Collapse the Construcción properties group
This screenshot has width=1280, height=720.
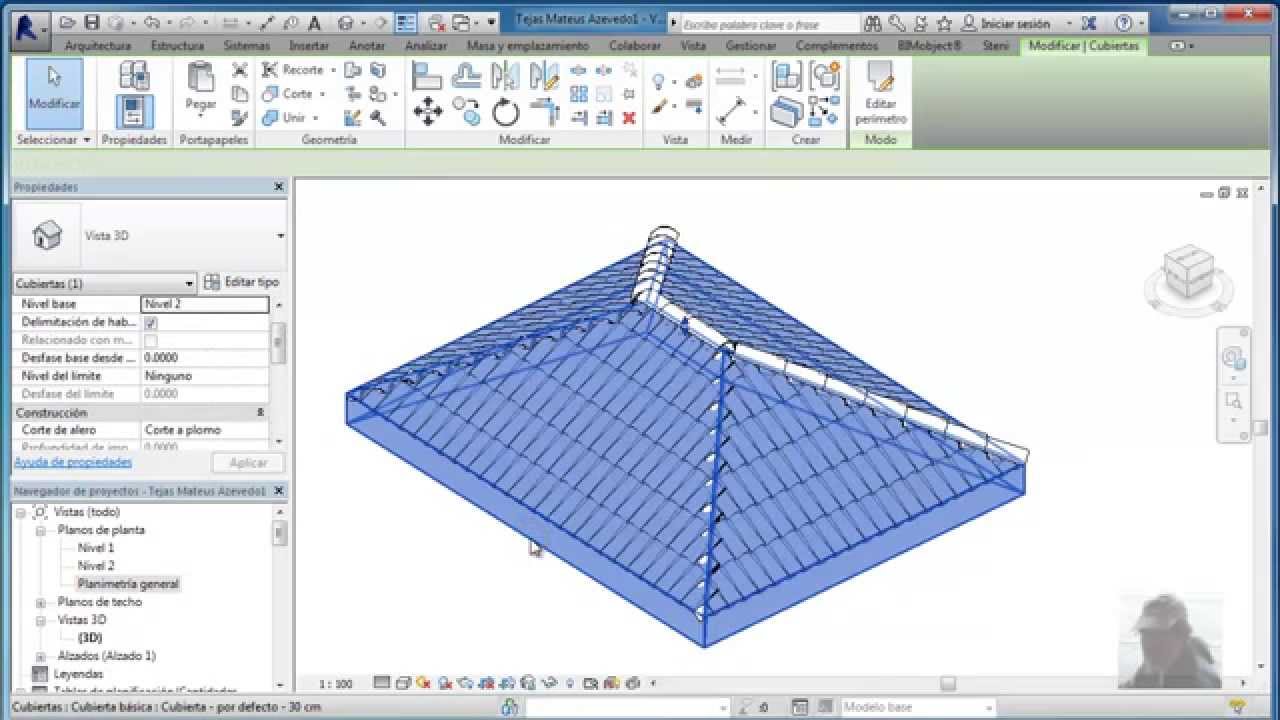click(261, 412)
